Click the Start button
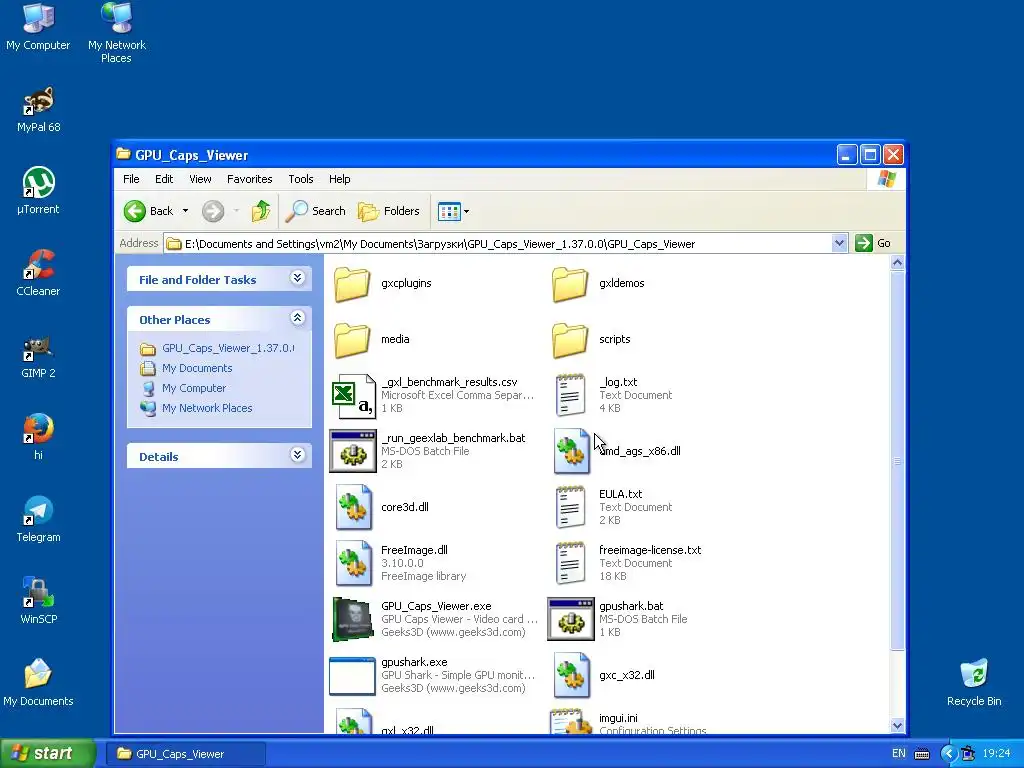 [x=47, y=754]
